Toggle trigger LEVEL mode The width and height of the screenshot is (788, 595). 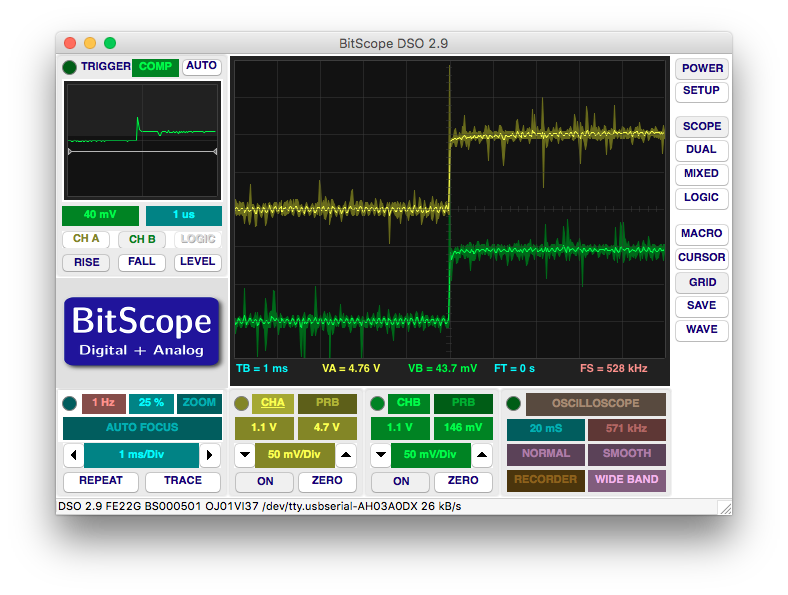pos(198,262)
